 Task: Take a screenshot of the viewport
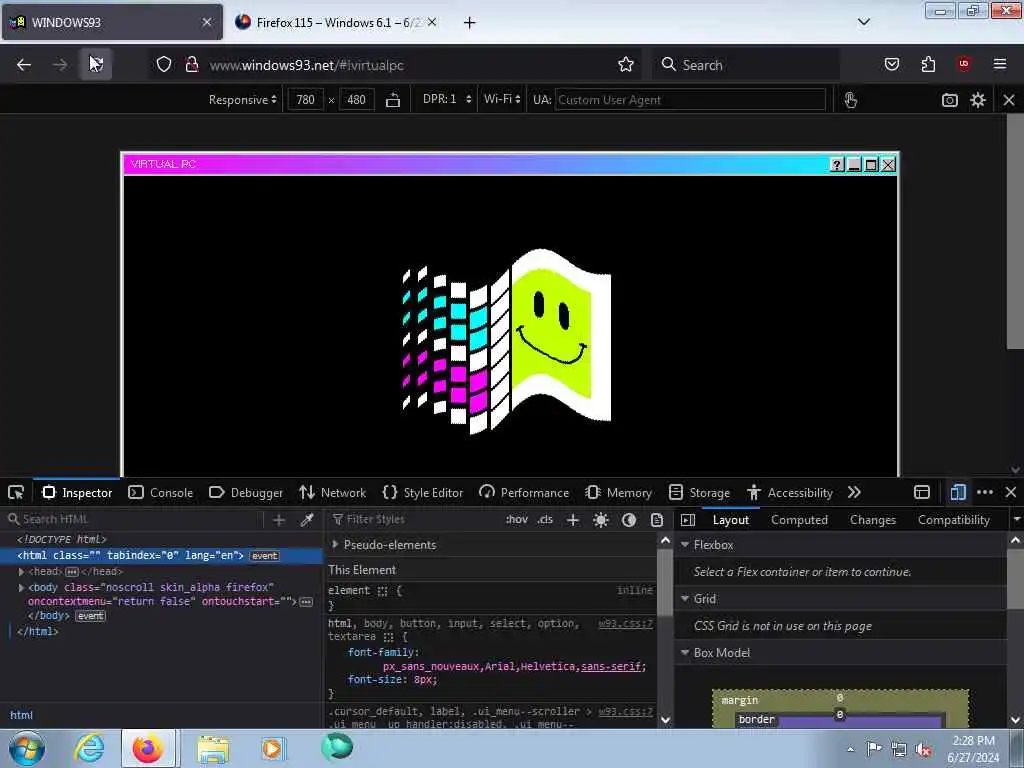pyautogui.click(x=950, y=100)
